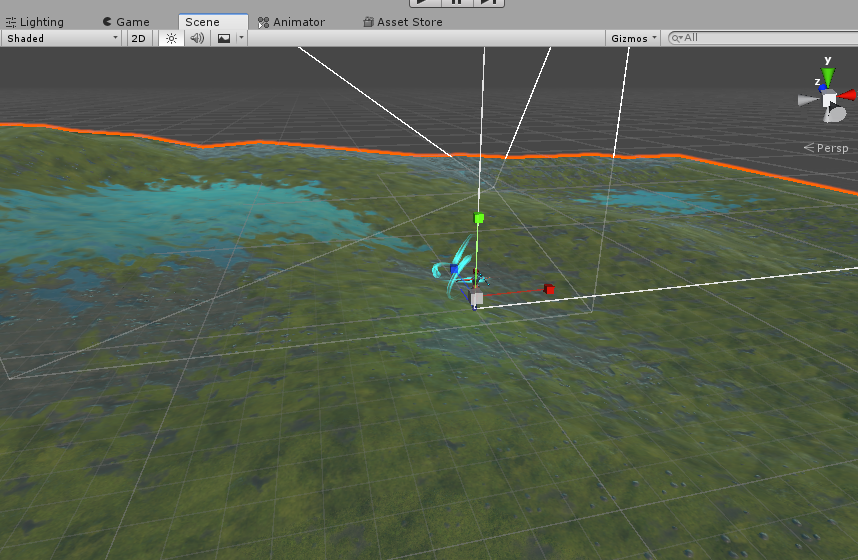Click the center cube of orientation gizmo
The height and width of the screenshot is (560, 858).
tap(830, 100)
